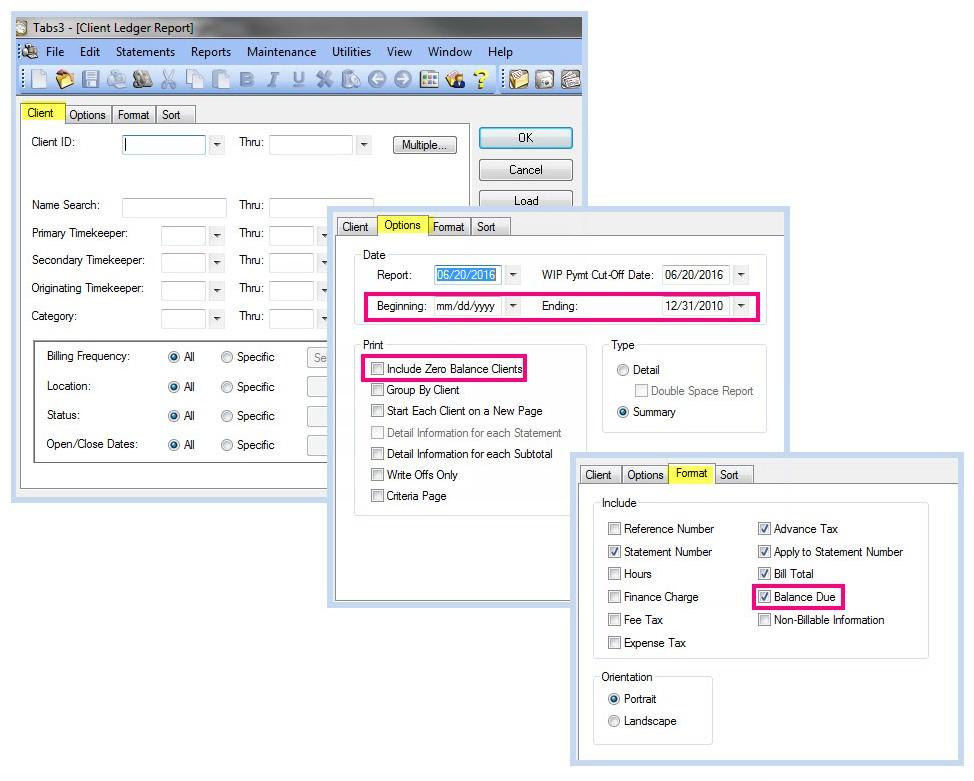Viewport: 974px width, 781px height.
Task: Click the New document toolbar icon
Action: 38,80
